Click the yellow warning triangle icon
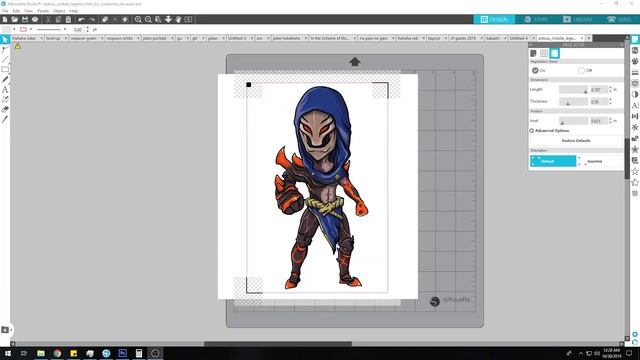640x360 pixels. coord(18,47)
